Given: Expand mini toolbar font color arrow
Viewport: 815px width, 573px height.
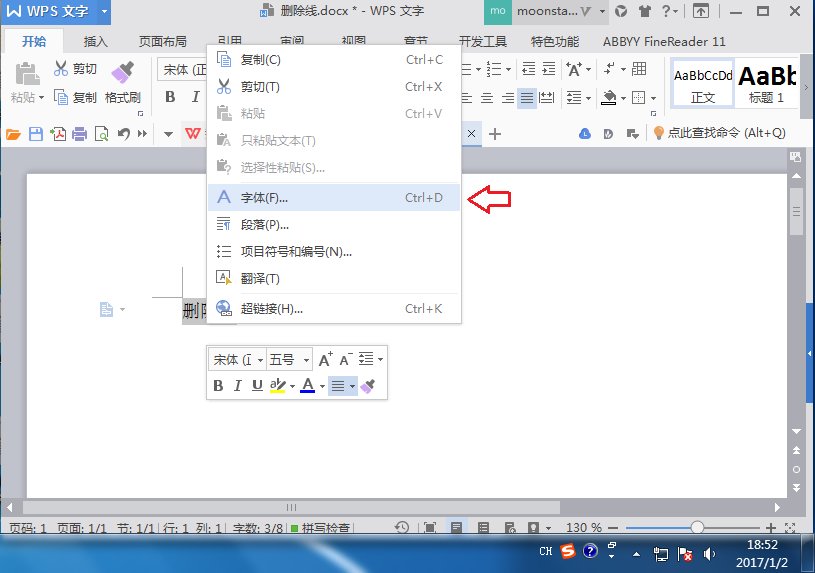Looking at the screenshot, I should tap(322, 386).
